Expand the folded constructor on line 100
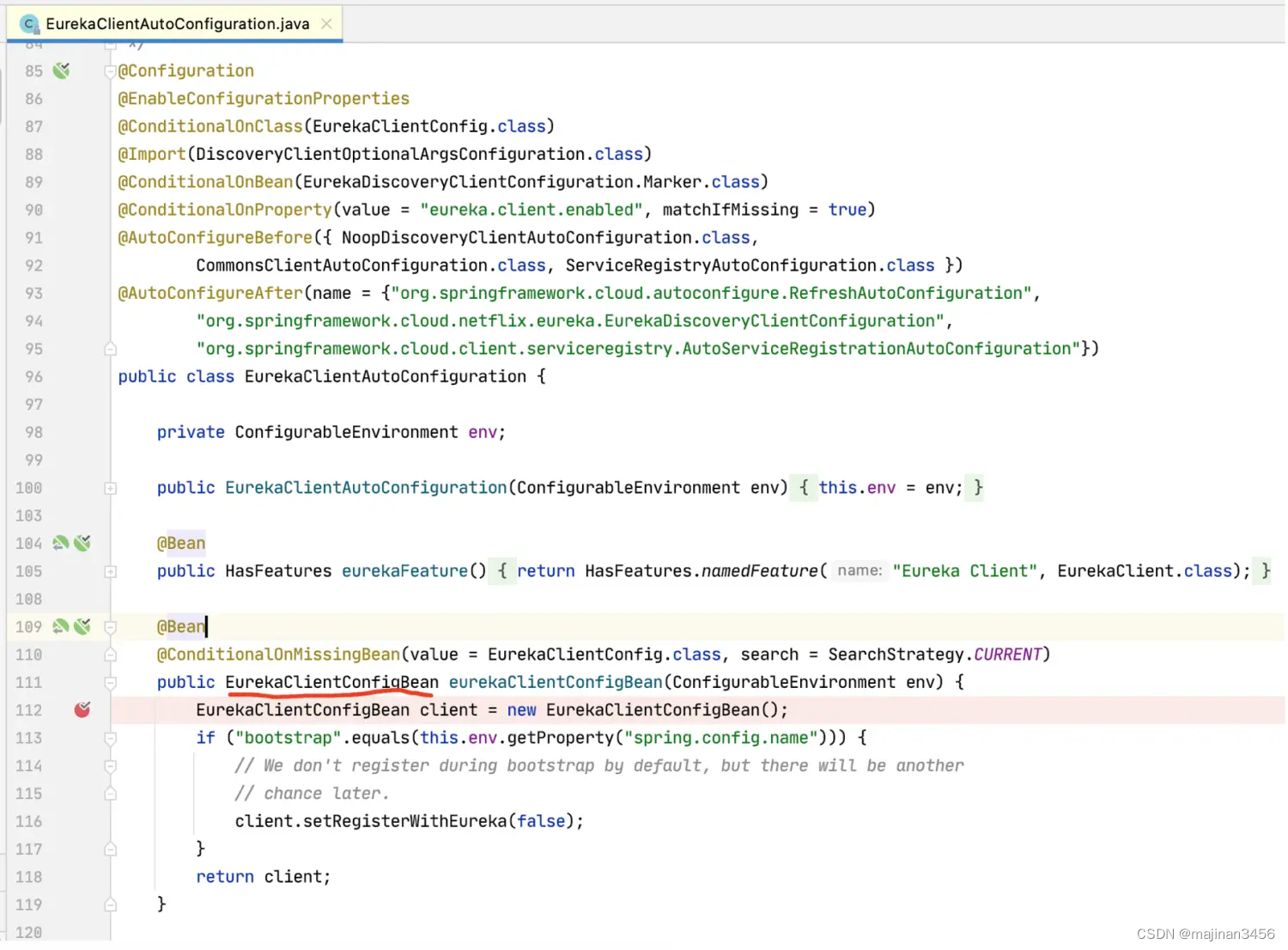The height and width of the screenshot is (950, 1288). (x=110, y=488)
